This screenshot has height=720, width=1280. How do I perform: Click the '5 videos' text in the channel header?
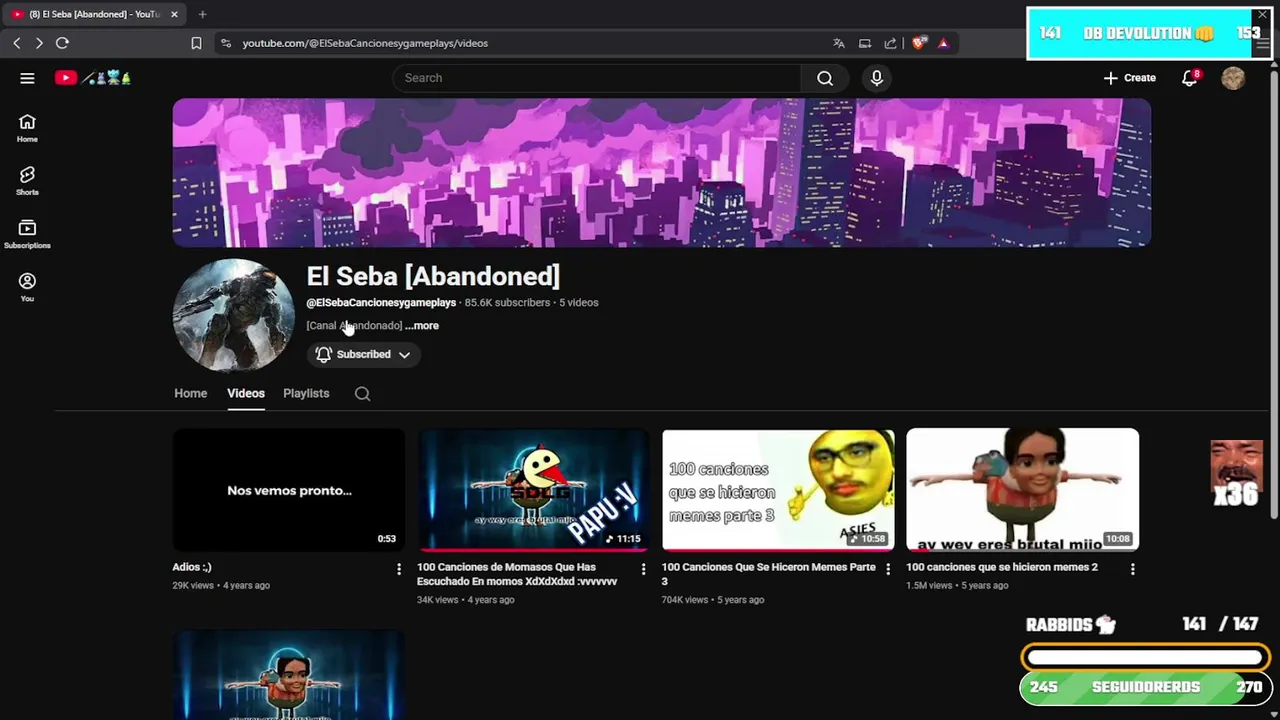pyautogui.click(x=579, y=302)
